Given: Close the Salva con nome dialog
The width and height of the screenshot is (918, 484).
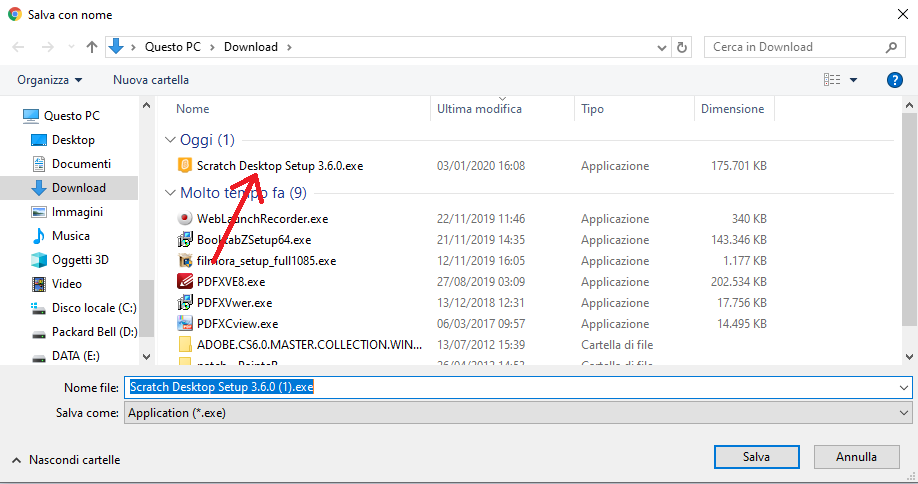Looking at the screenshot, I should point(903,14).
